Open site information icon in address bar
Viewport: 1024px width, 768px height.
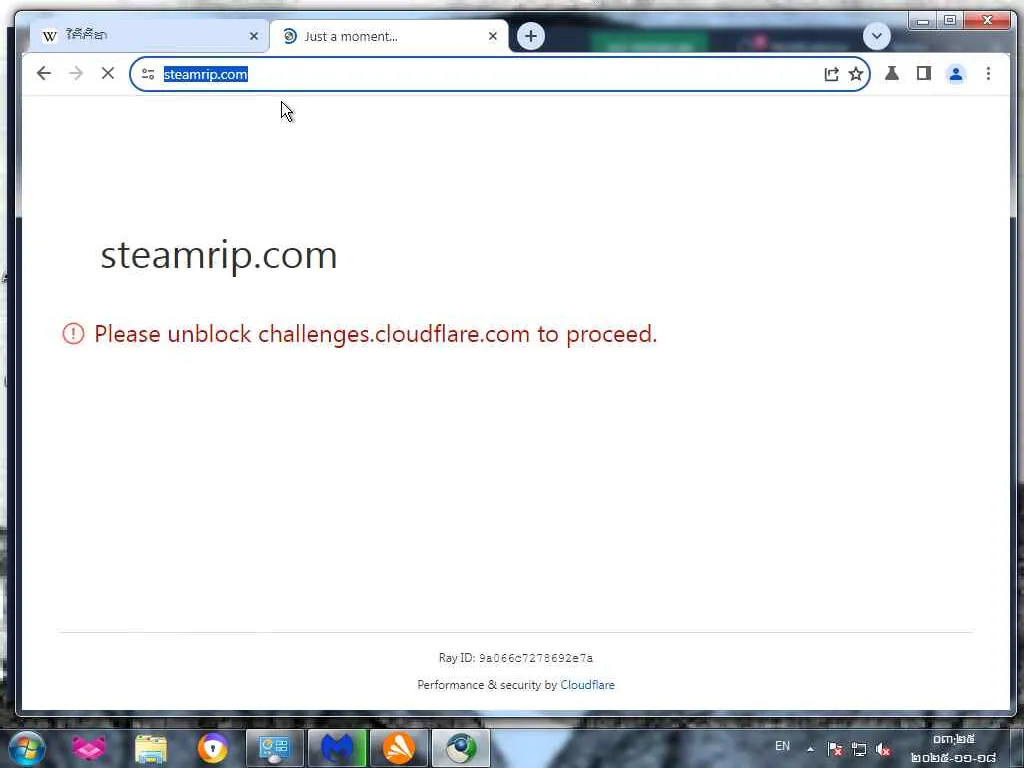[148, 74]
